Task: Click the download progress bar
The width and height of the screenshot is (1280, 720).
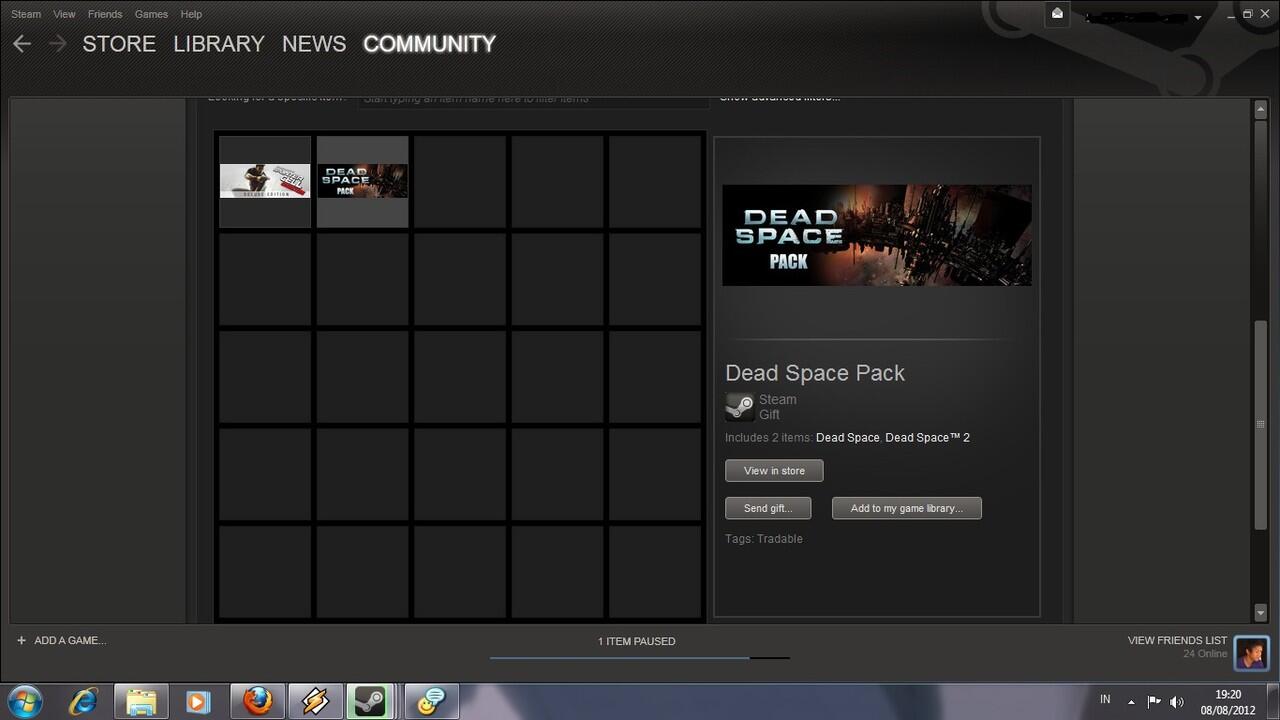Action: (640, 658)
